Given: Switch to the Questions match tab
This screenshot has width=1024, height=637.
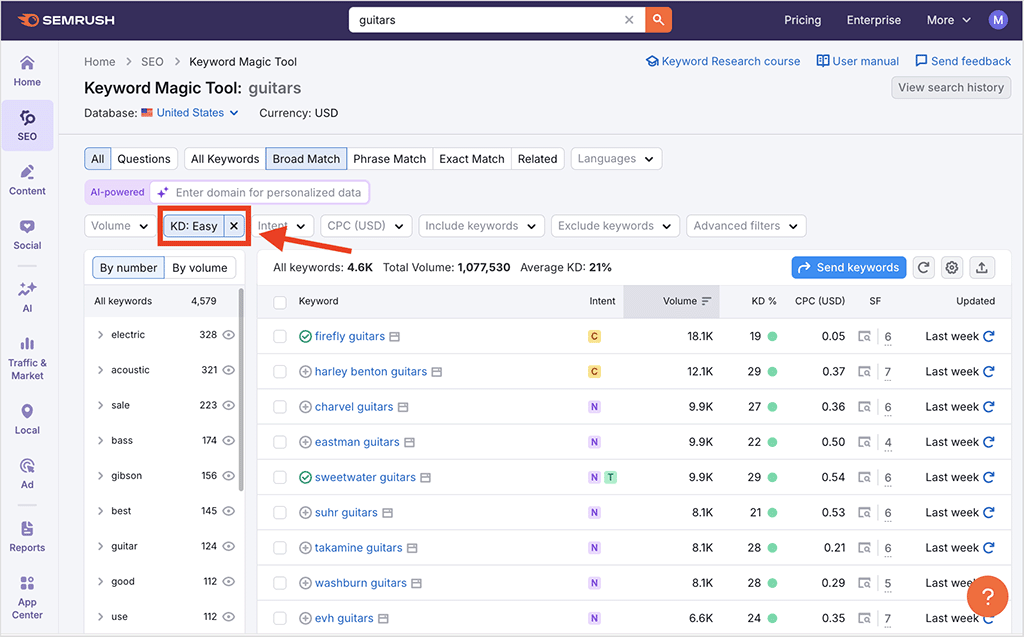Looking at the screenshot, I should (144, 158).
